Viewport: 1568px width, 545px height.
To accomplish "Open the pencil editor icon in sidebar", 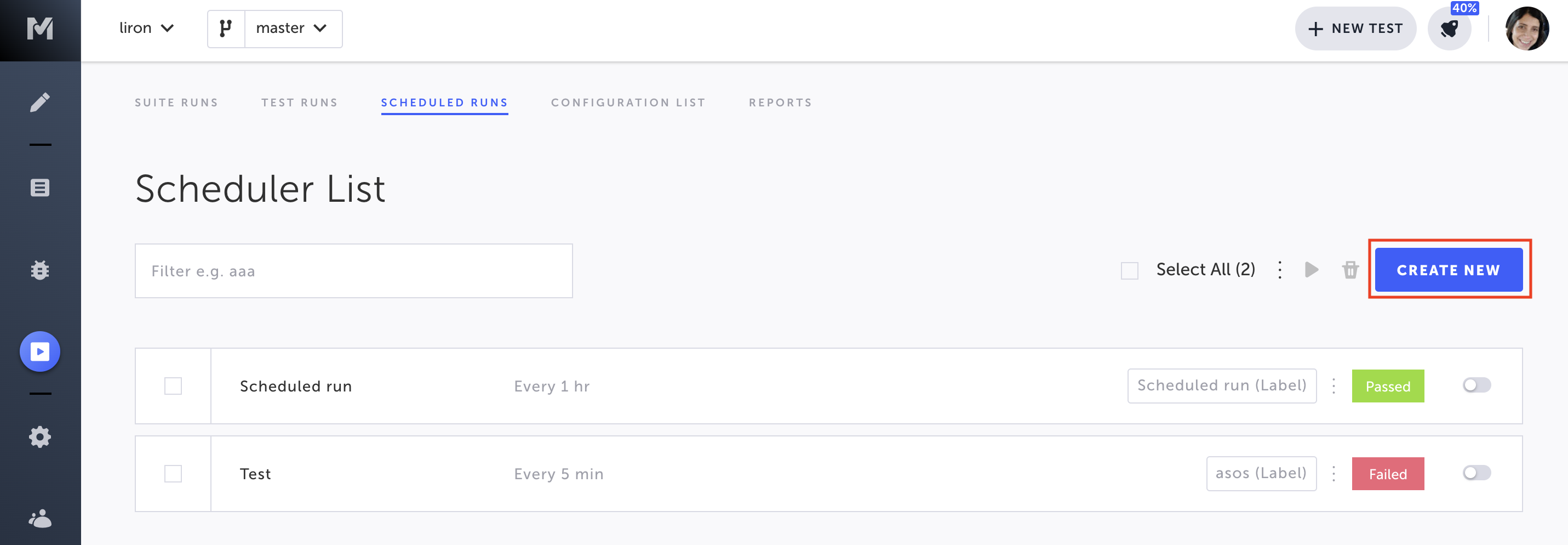I will [x=40, y=101].
